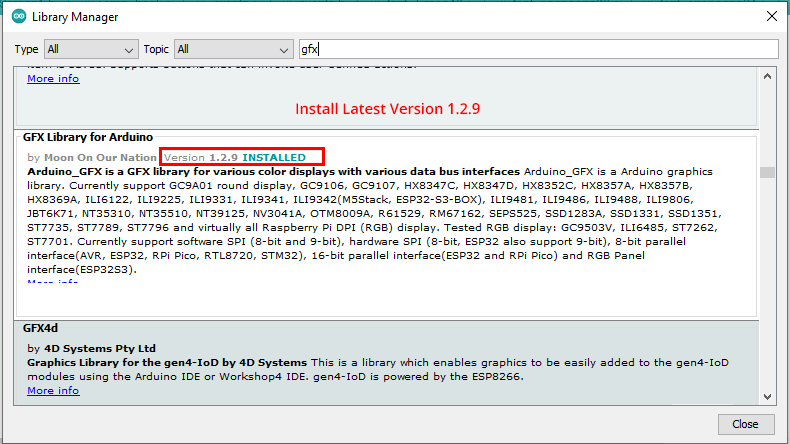Image resolution: width=790 pixels, height=444 pixels.
Task: Click the search field containing 'gfx'
Action: [x=538, y=49]
